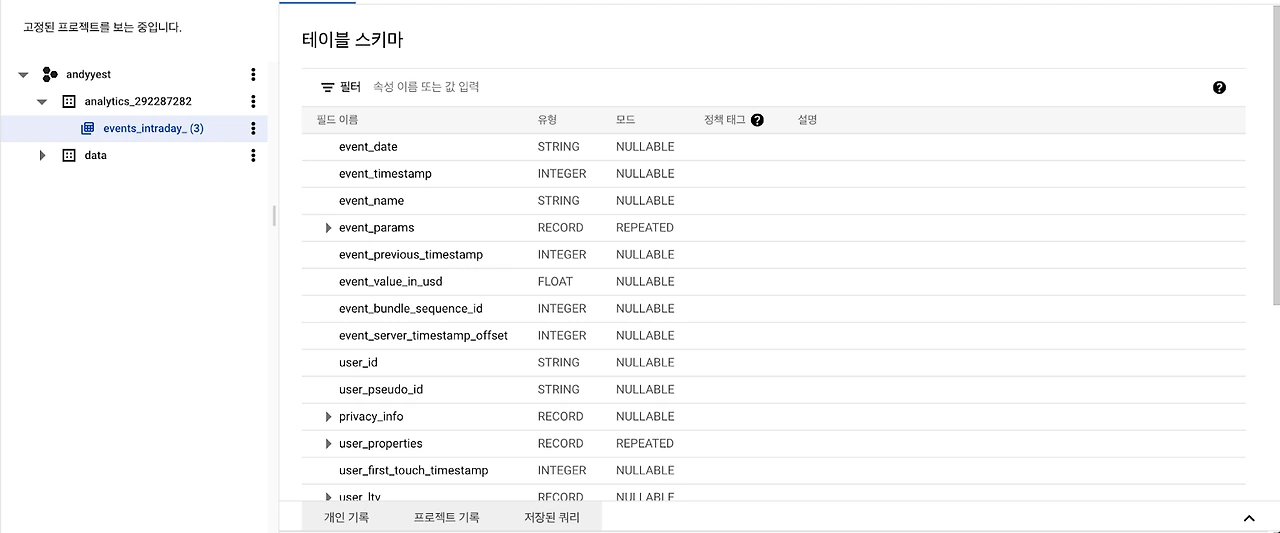Select the data dataset label
Viewport: 1280px width, 533px height.
tap(95, 155)
